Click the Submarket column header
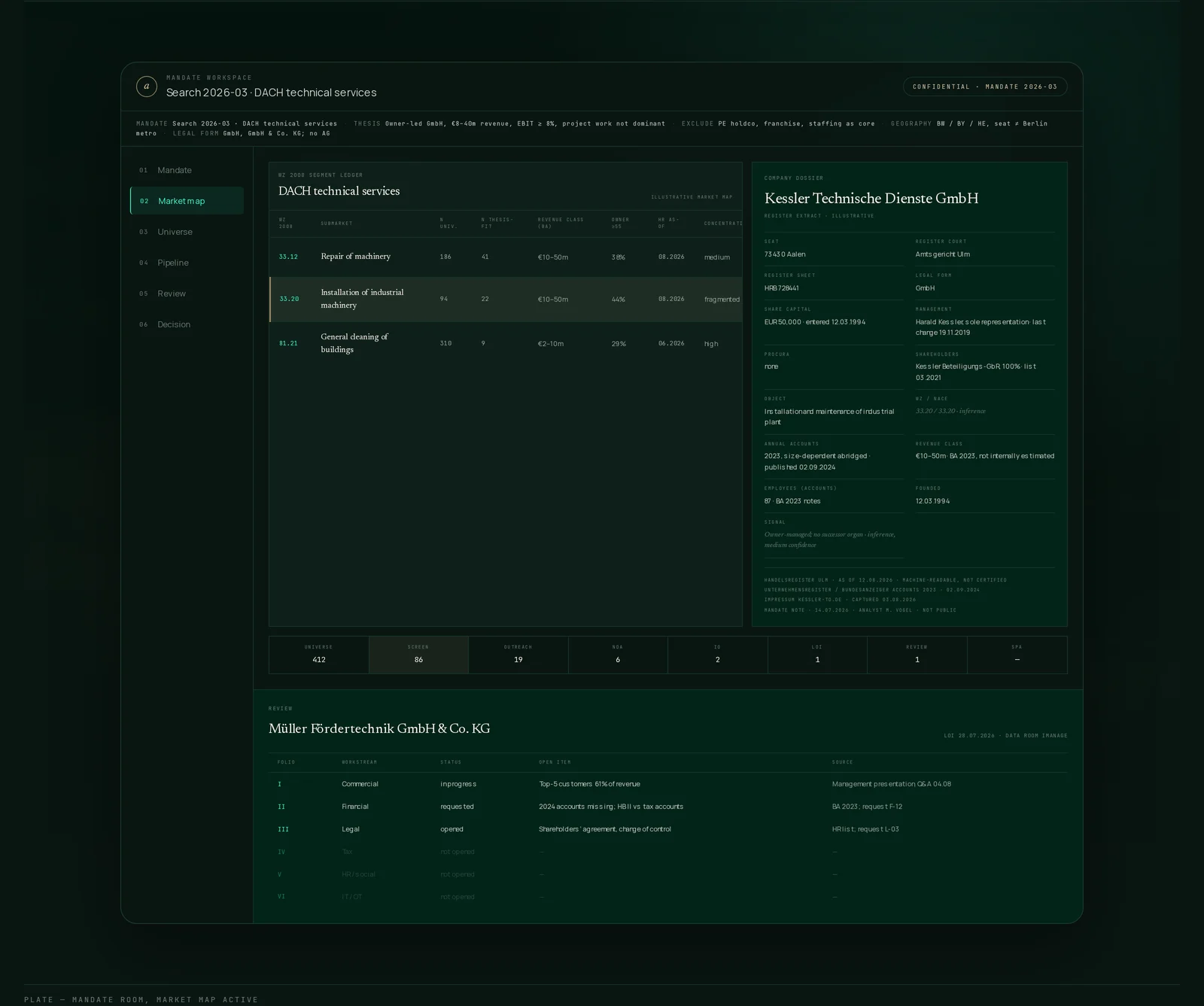The height and width of the screenshot is (1006, 1204). [x=336, y=223]
